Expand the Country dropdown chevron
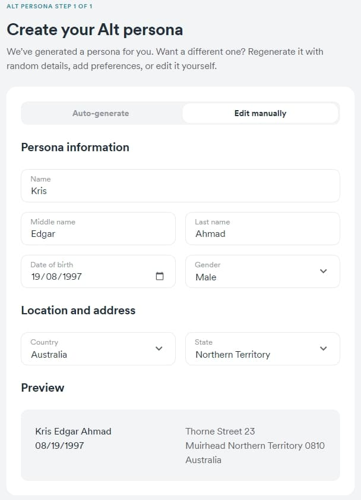 (x=159, y=349)
